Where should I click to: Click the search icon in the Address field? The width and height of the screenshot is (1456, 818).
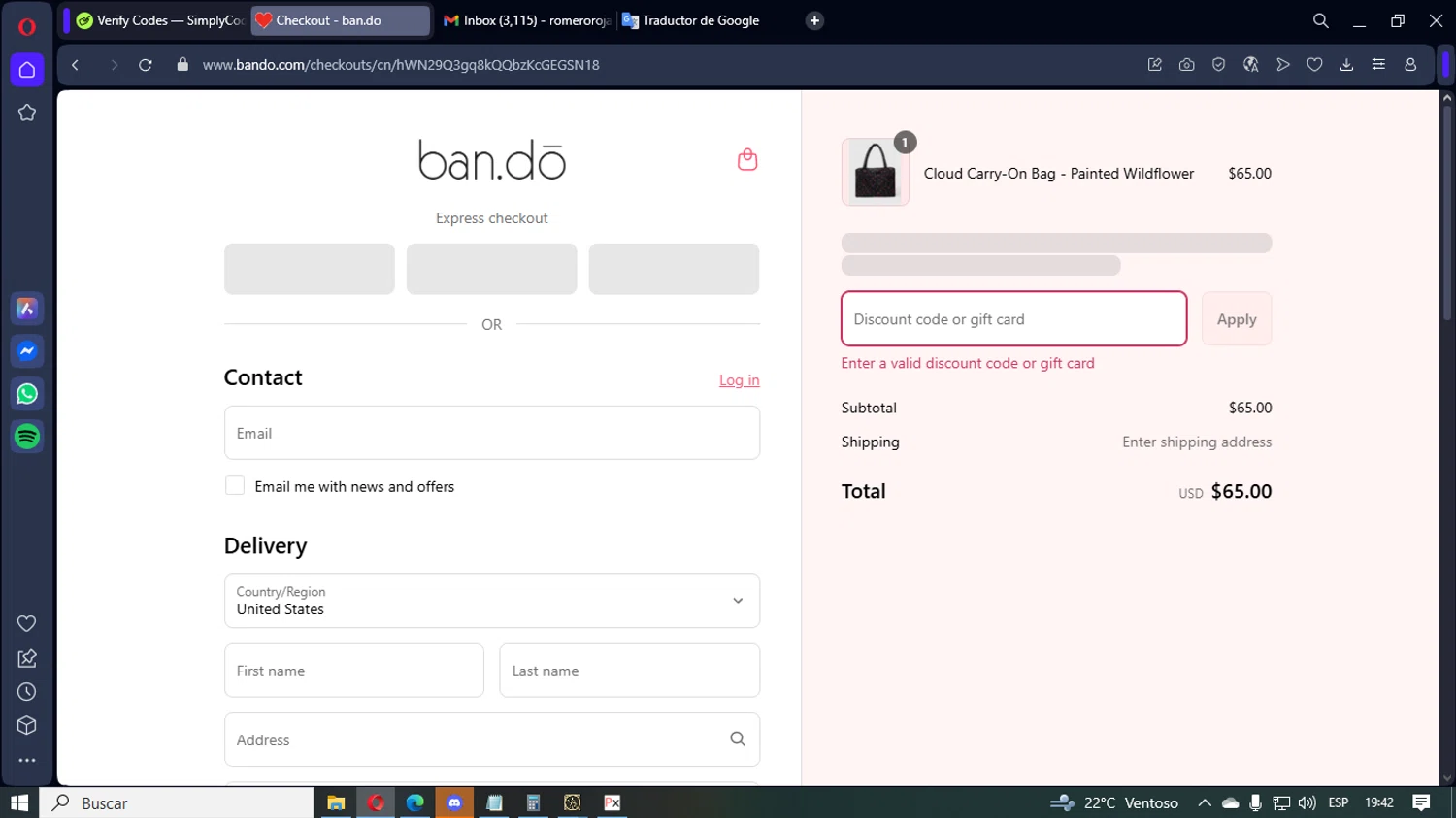point(738,739)
